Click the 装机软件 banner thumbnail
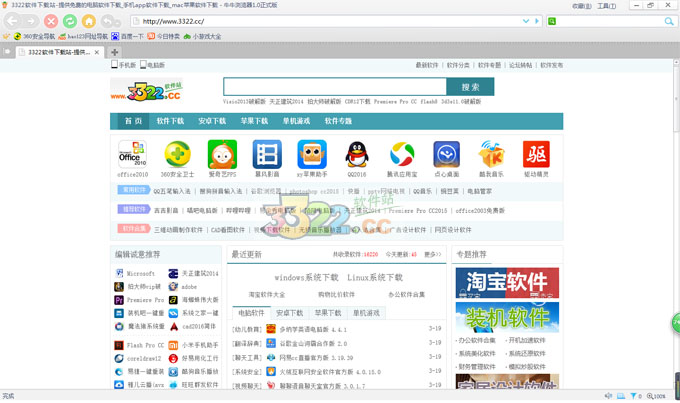Image resolution: width=680 pixels, height=403 pixels. 507,318
